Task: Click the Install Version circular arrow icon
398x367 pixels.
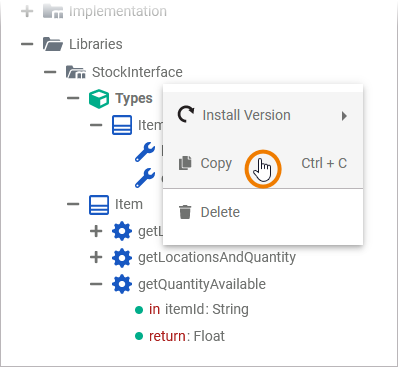Action: pos(186,115)
